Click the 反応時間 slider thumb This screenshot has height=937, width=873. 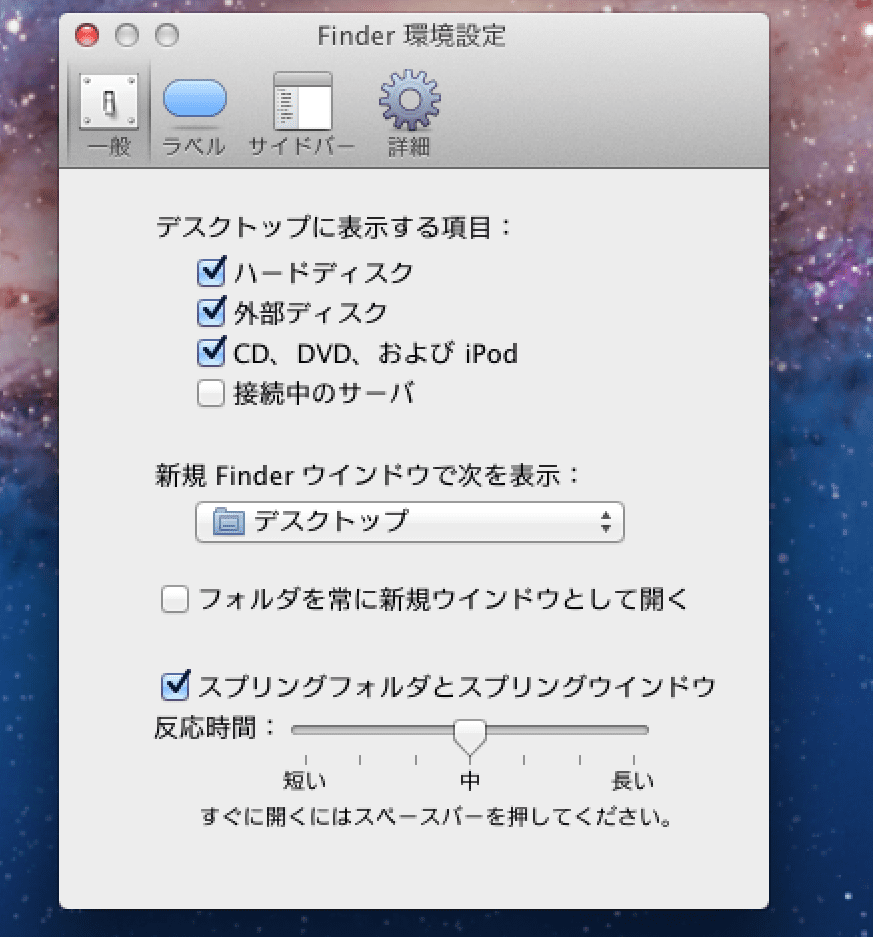coord(470,736)
